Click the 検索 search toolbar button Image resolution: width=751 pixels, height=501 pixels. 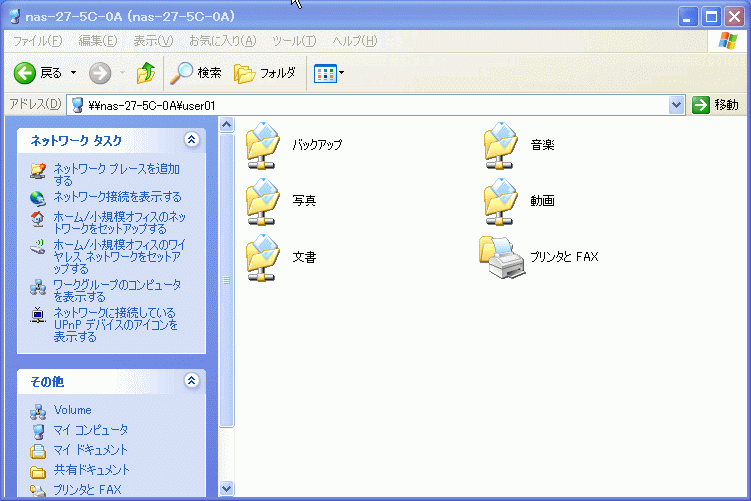[x=196, y=73]
